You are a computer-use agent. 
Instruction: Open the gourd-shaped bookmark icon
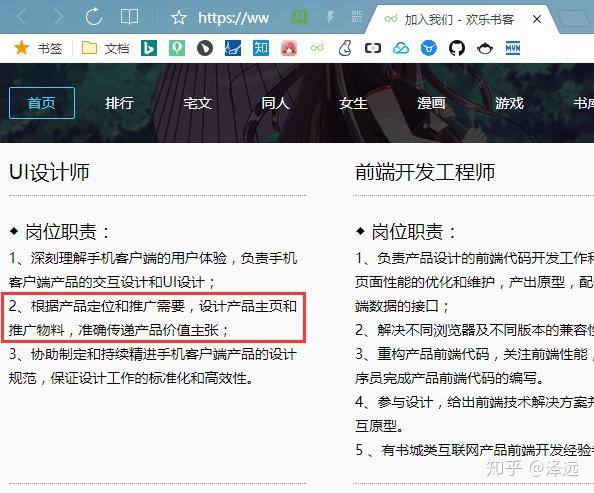click(345, 48)
